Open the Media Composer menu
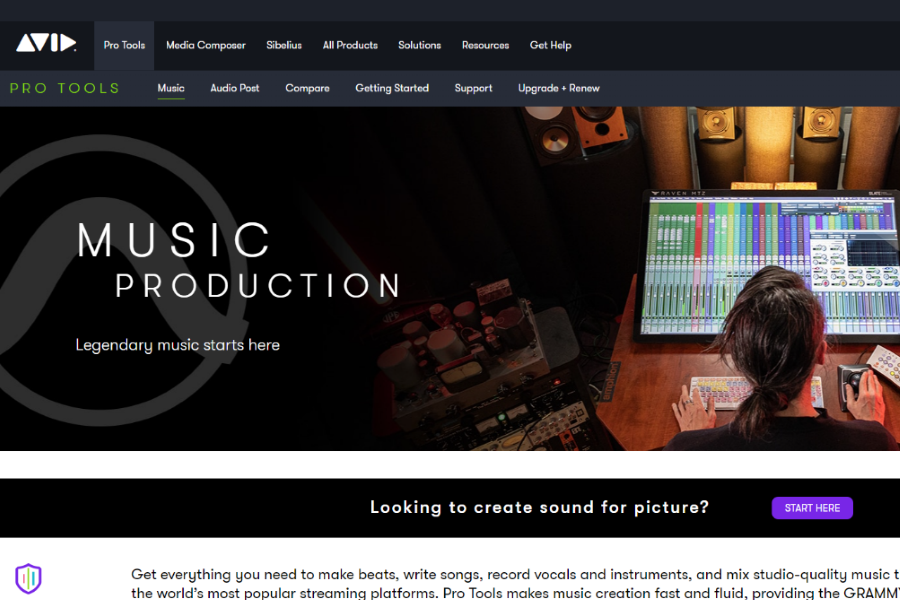The width and height of the screenshot is (900, 600). 205,45
